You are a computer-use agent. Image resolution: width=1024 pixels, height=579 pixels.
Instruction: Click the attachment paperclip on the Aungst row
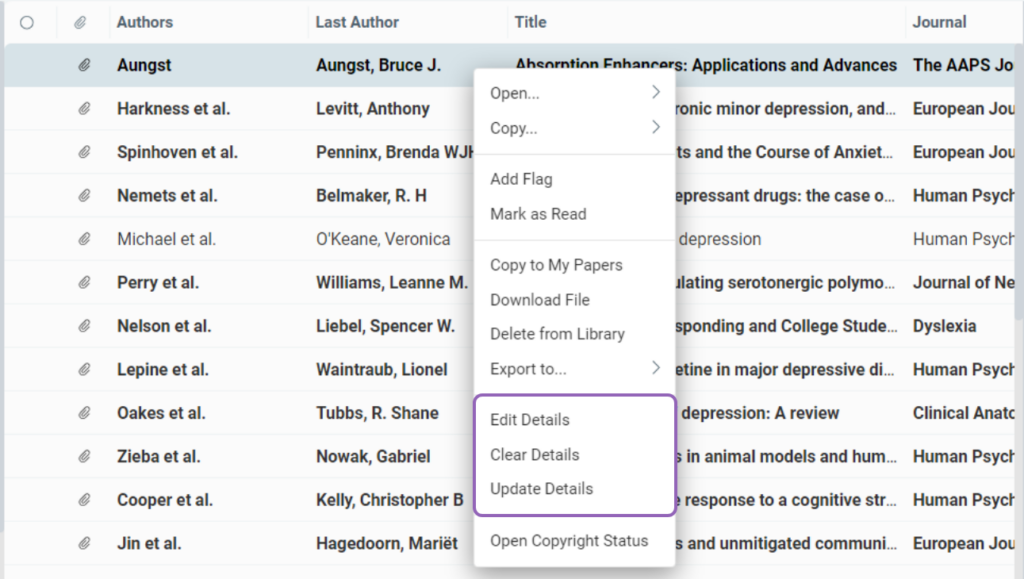[82, 65]
